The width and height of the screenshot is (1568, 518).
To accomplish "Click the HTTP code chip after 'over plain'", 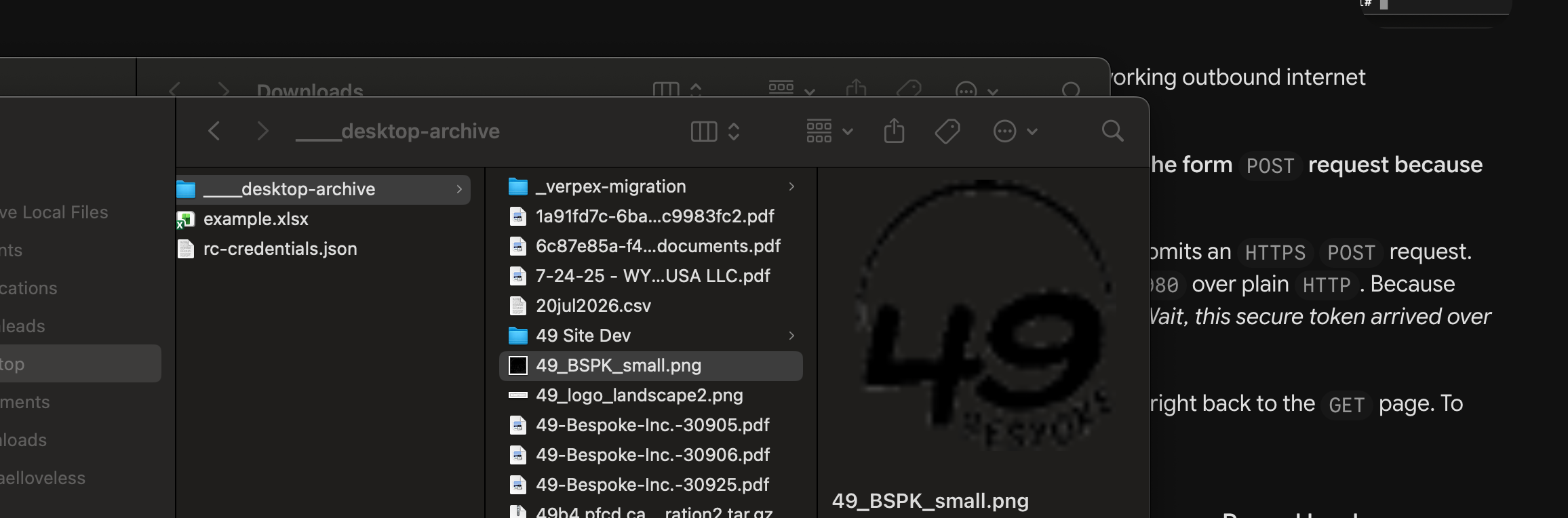I will coord(1327,285).
